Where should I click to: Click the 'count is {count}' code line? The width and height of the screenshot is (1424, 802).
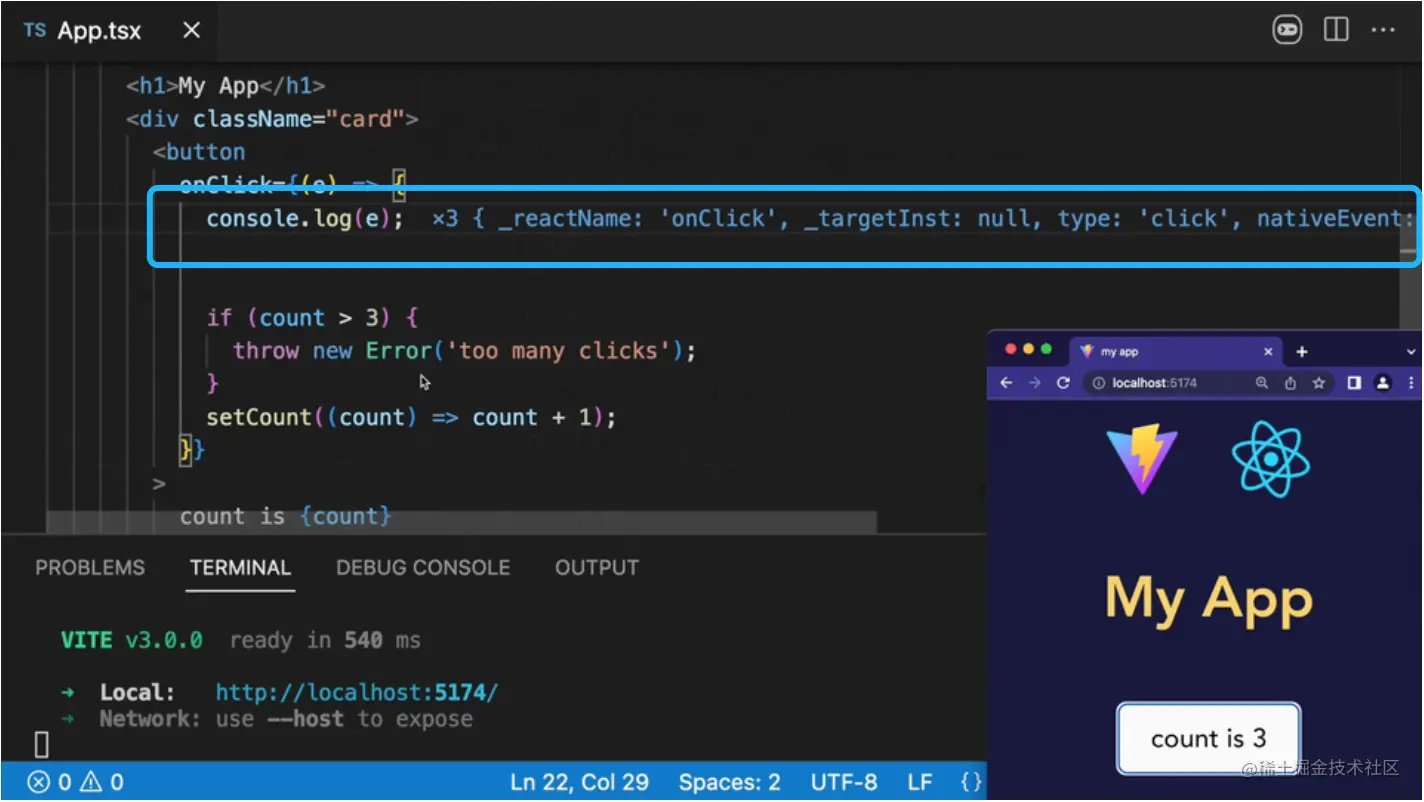click(x=285, y=516)
